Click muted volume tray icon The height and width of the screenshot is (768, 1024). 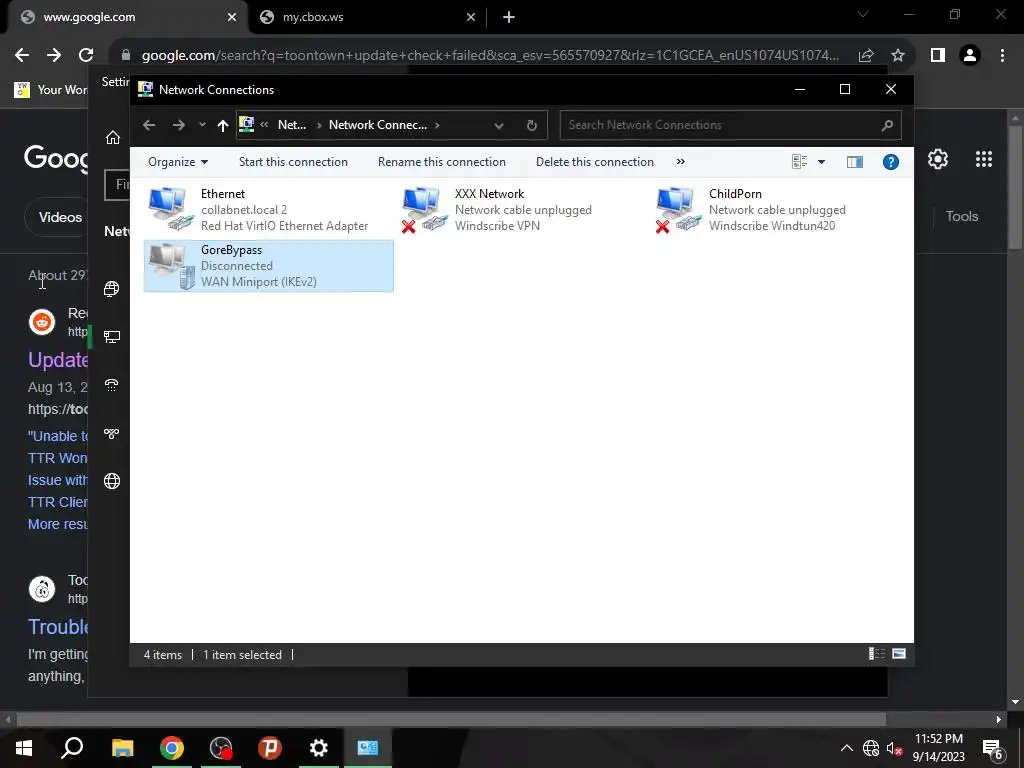click(895, 748)
